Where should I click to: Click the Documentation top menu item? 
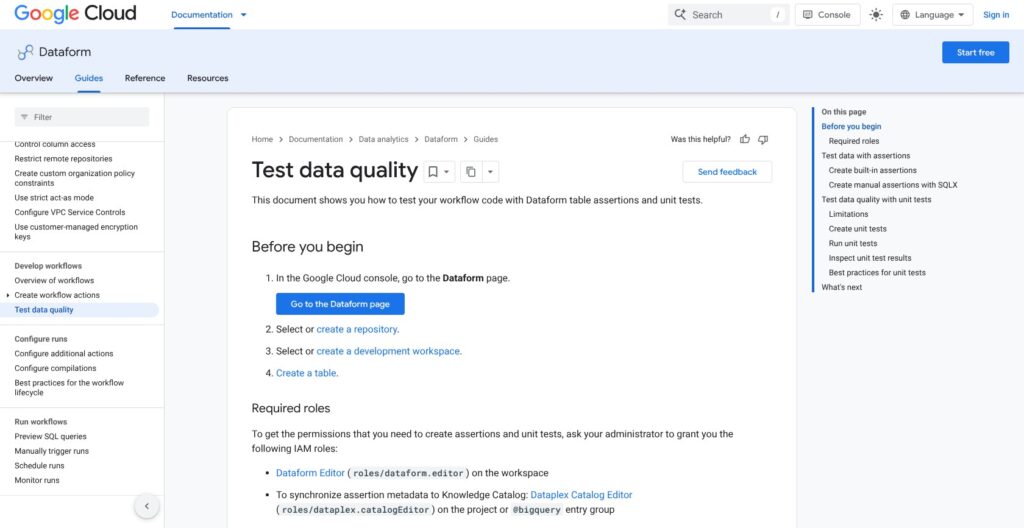pos(202,14)
